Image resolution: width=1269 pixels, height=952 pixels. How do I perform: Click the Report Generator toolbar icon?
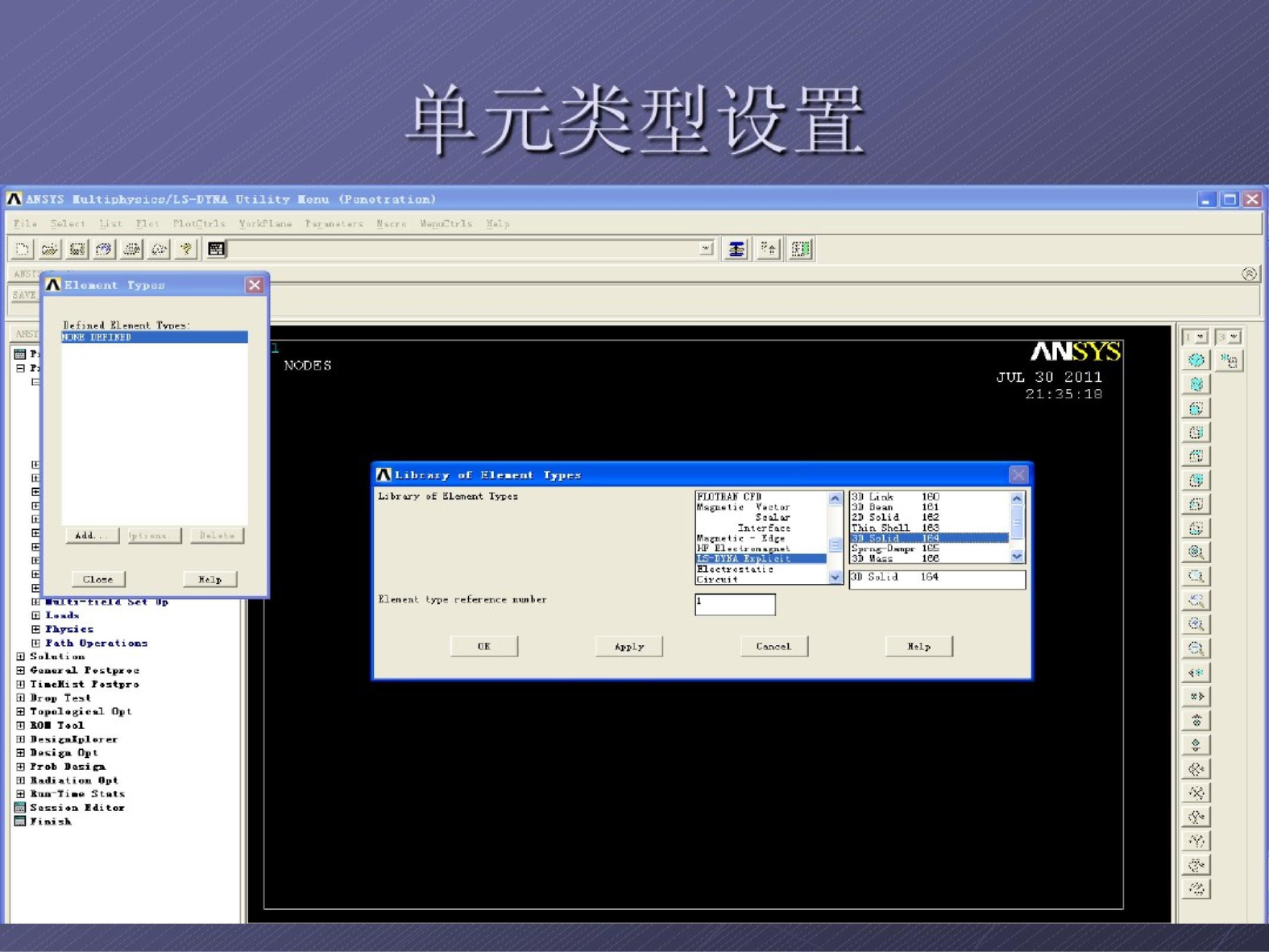(159, 249)
